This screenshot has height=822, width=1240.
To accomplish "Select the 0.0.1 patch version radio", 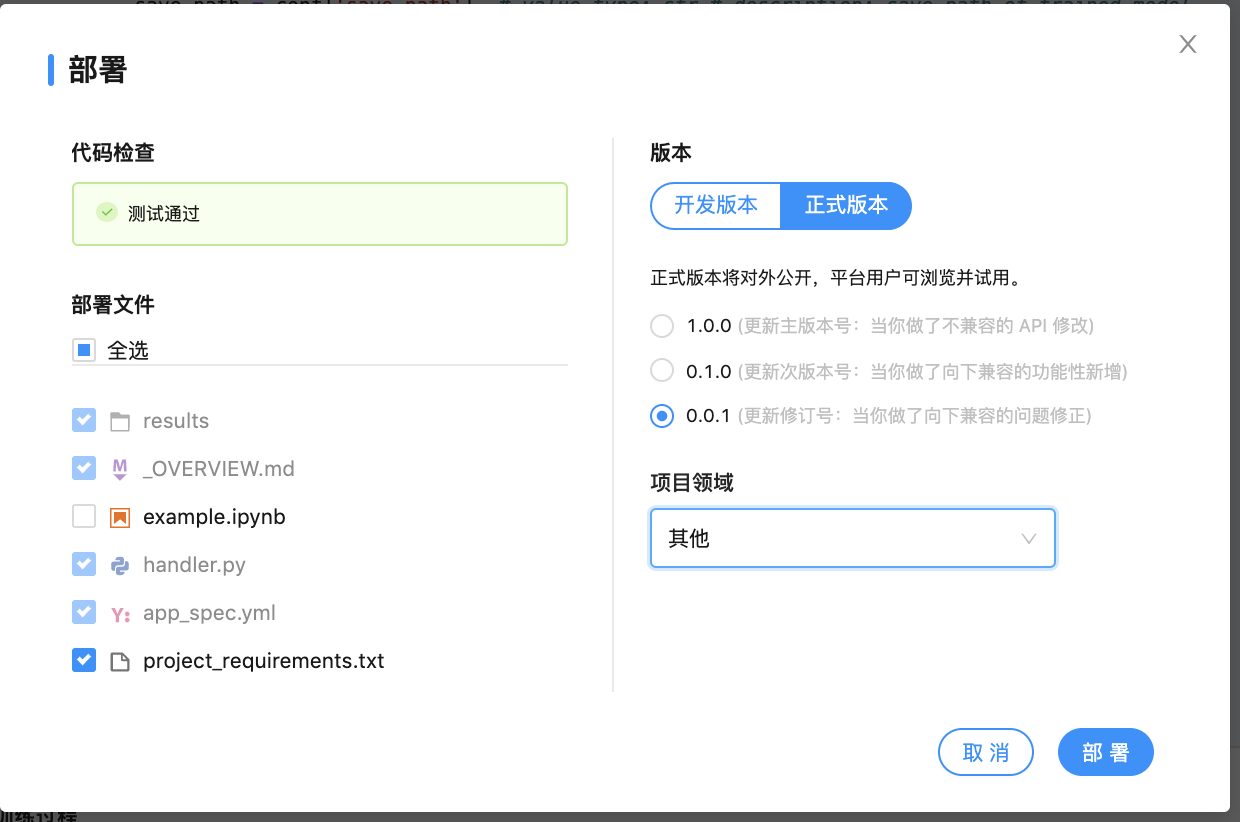I will [662, 416].
